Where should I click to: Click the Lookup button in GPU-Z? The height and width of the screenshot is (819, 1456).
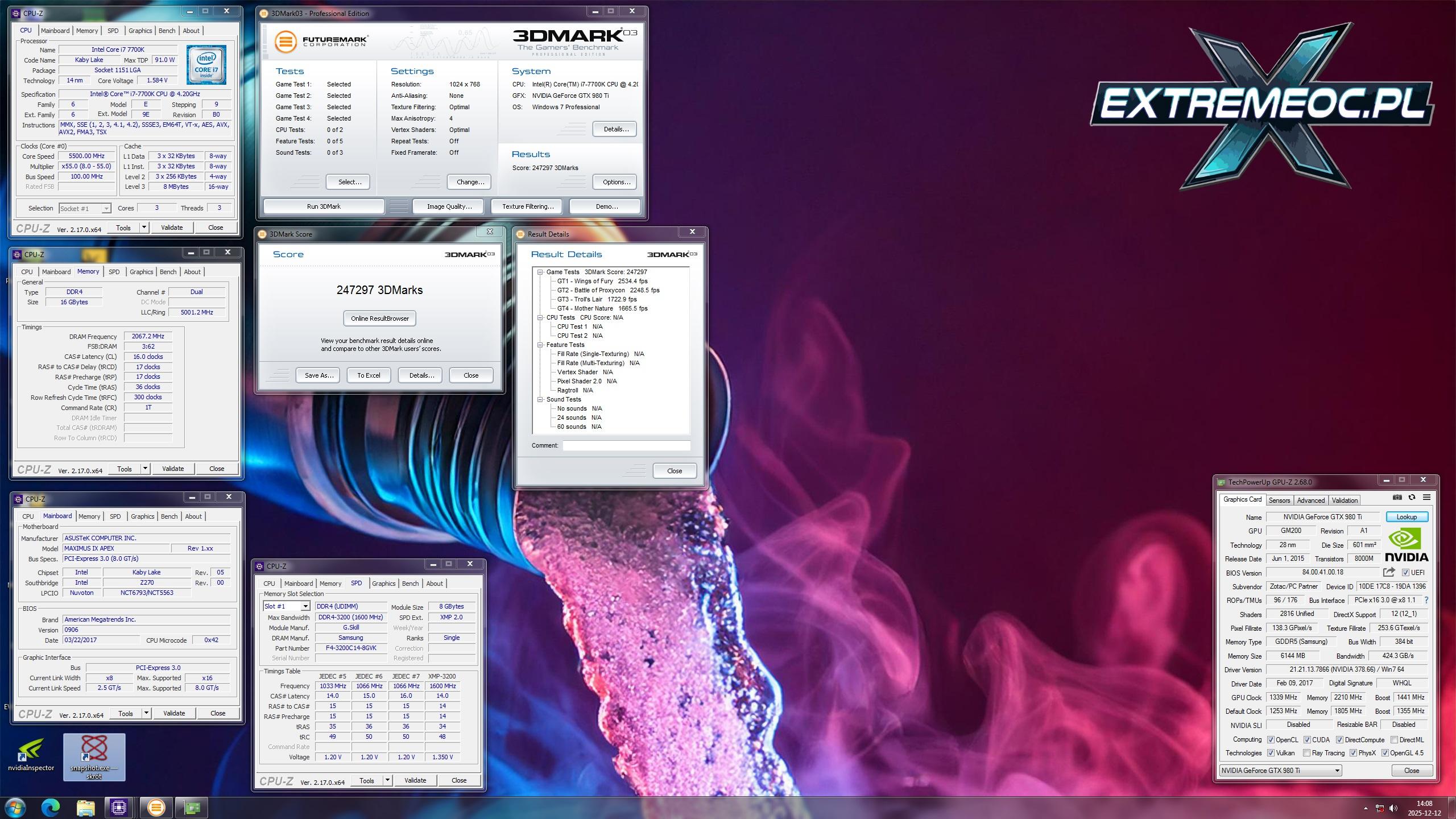[x=1406, y=517]
